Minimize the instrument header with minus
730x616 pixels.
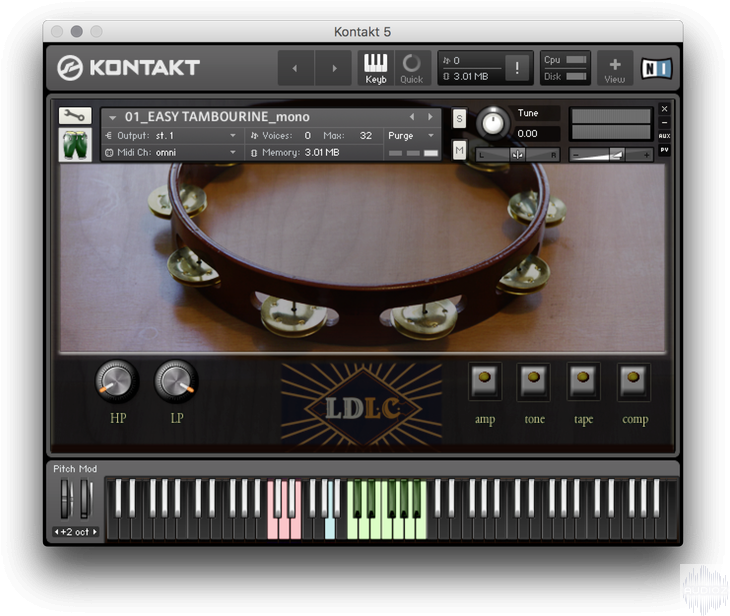pos(664,122)
